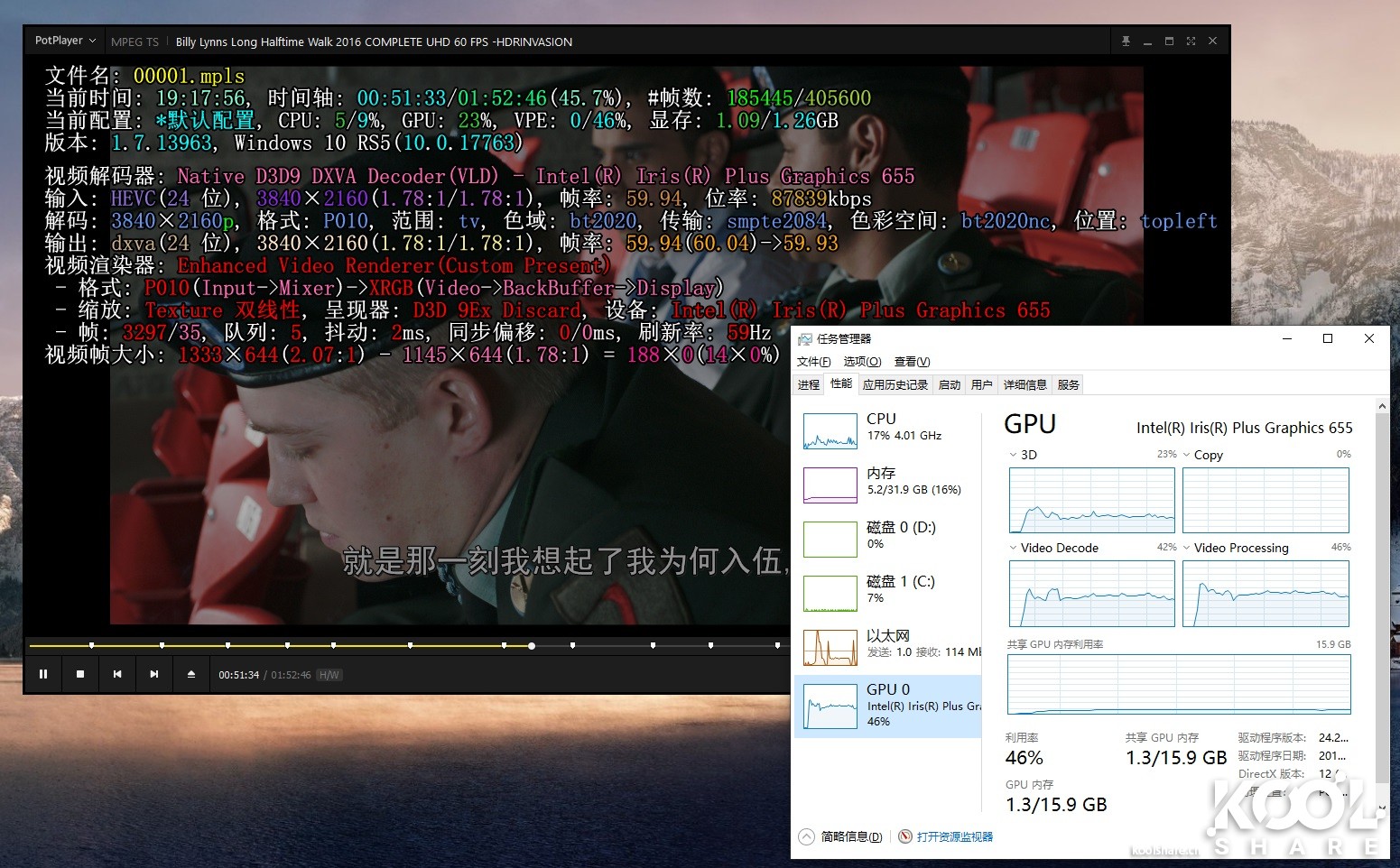Click the eject/open media icon
Image resolution: width=1400 pixels, height=868 pixels.
click(190, 674)
